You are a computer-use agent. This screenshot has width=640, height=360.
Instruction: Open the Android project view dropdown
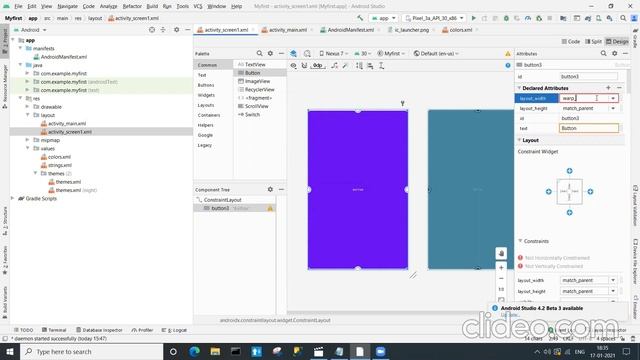[x=30, y=30]
